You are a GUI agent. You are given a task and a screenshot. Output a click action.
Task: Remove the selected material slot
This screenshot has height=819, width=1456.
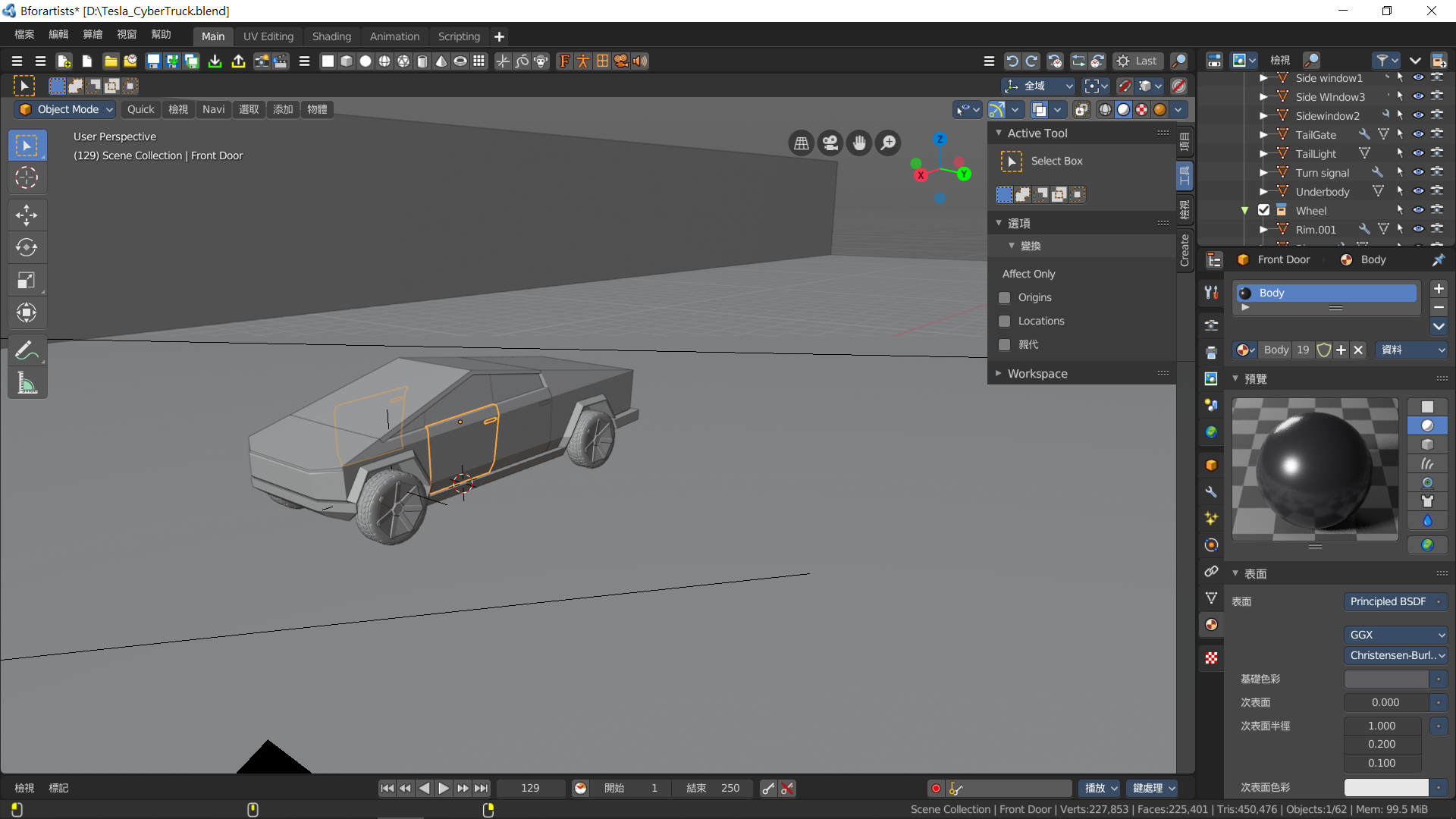[1439, 307]
